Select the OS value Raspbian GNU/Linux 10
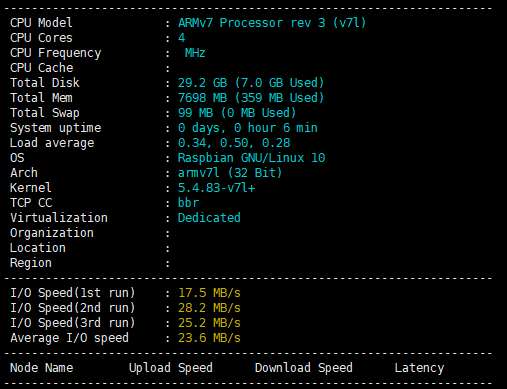 coord(251,158)
